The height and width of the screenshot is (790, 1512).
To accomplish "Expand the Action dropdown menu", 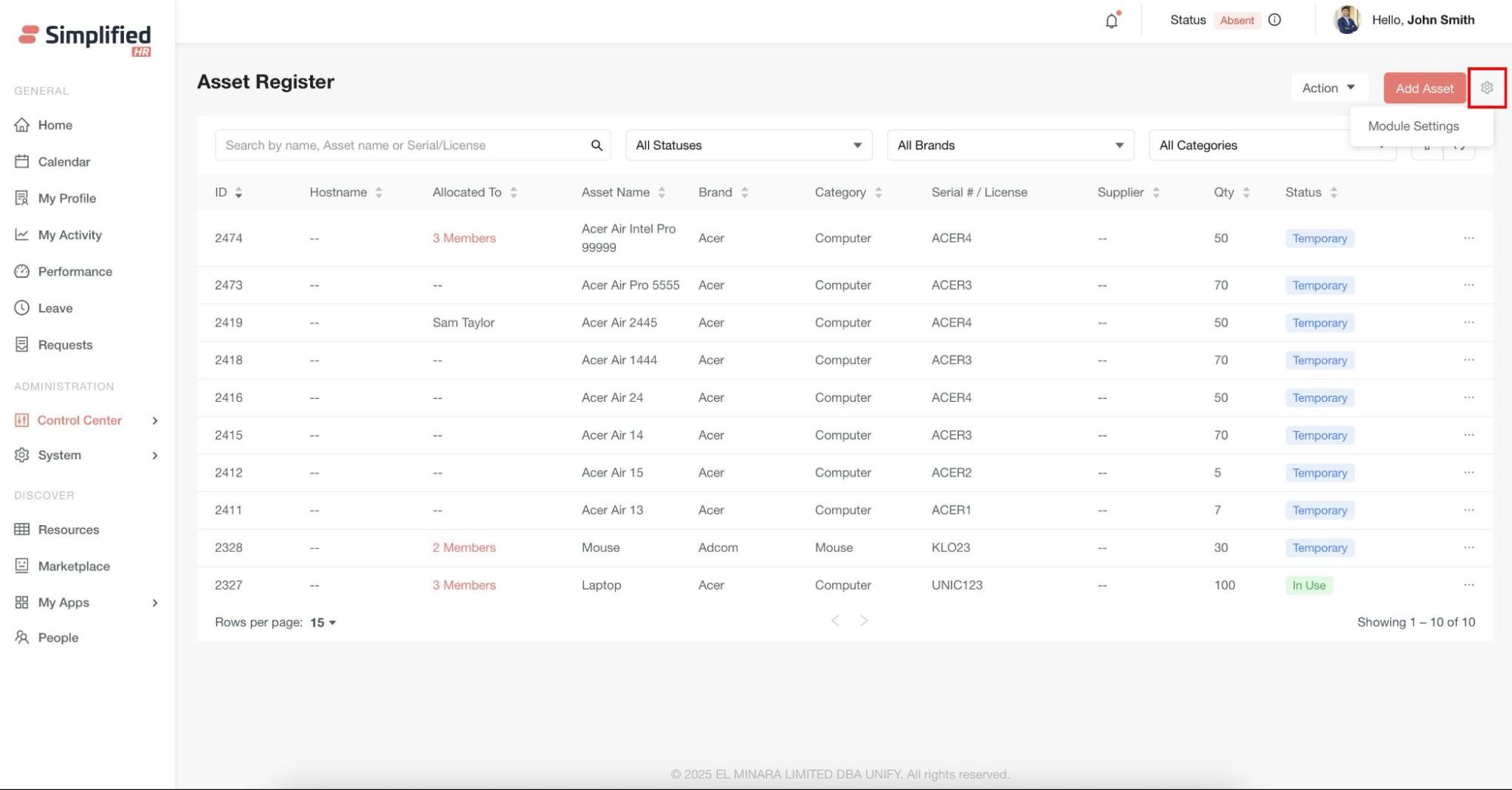I will tap(1328, 89).
